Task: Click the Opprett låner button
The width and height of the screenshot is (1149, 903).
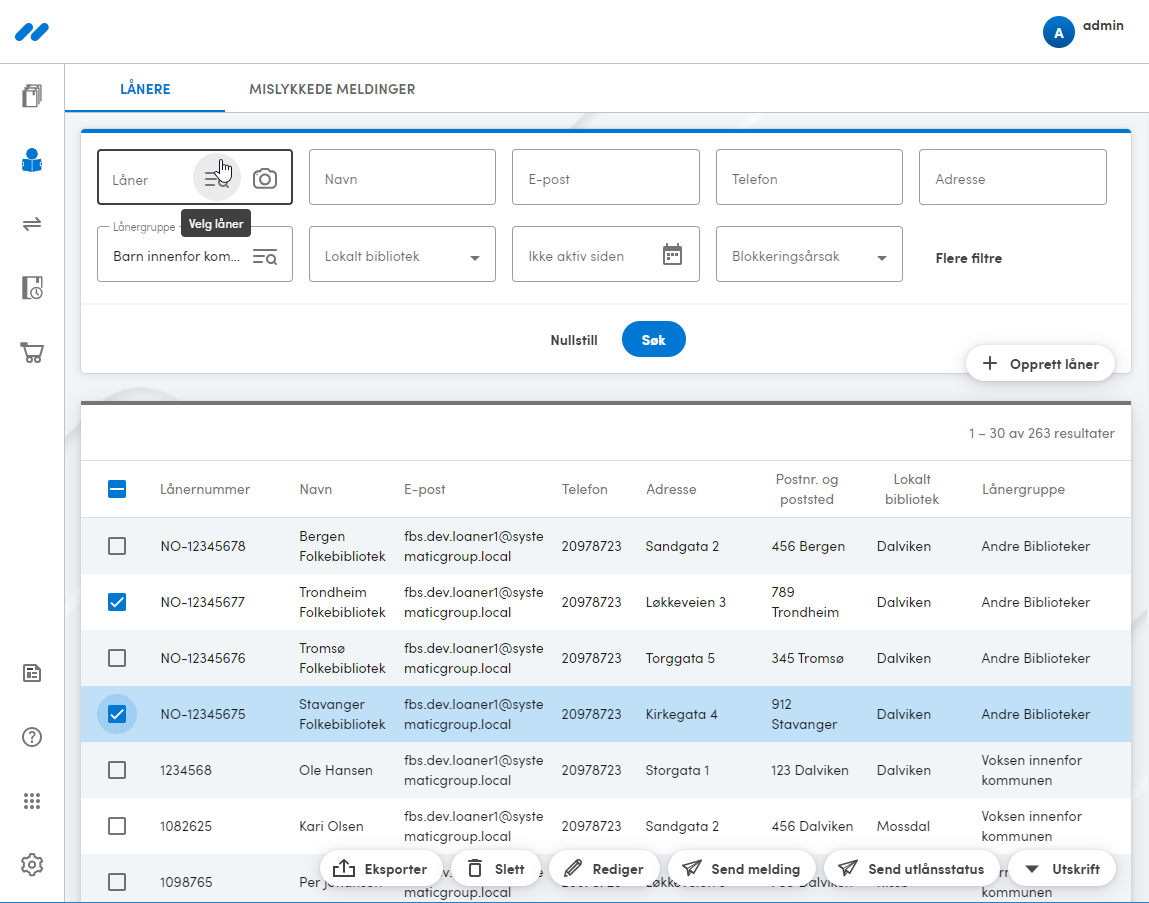Action: click(1041, 364)
